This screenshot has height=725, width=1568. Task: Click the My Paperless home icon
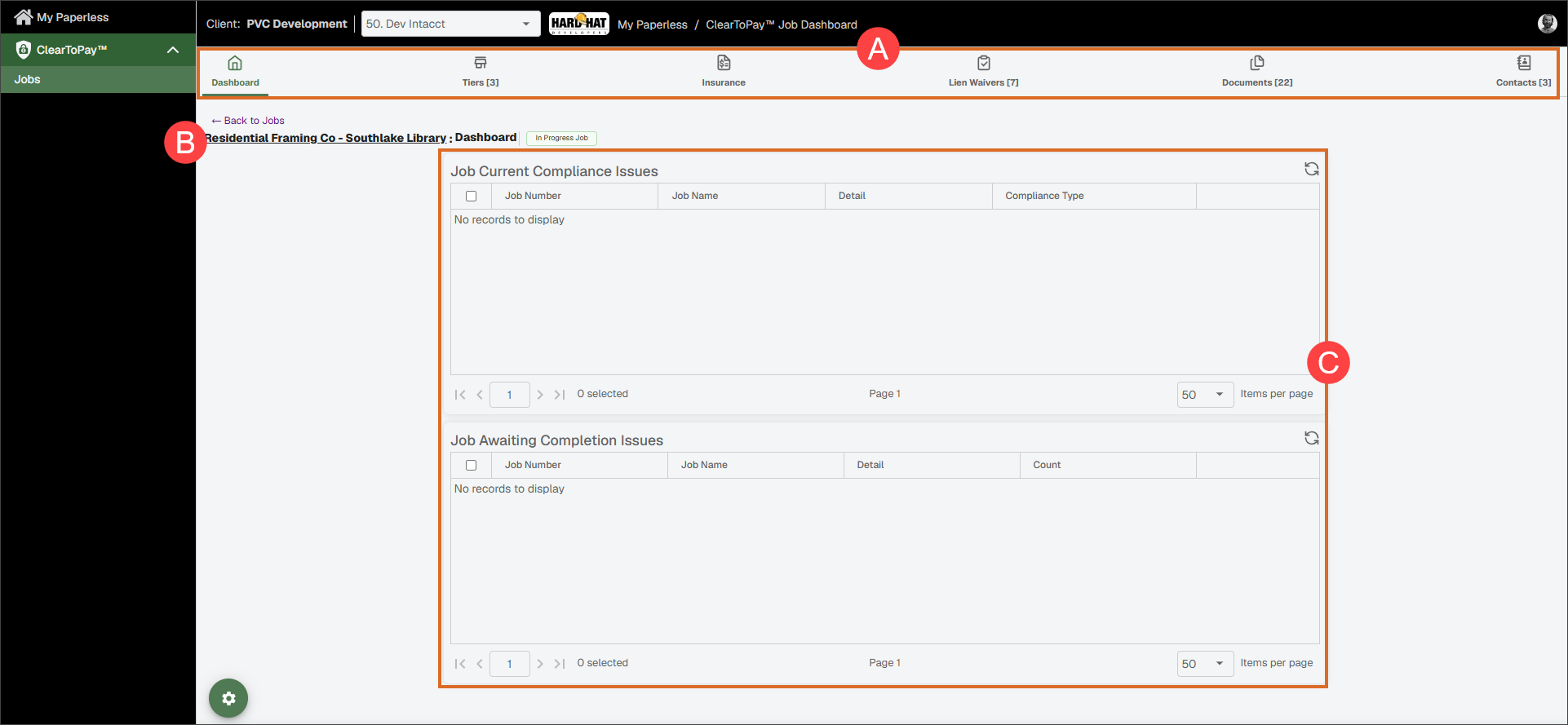(24, 16)
